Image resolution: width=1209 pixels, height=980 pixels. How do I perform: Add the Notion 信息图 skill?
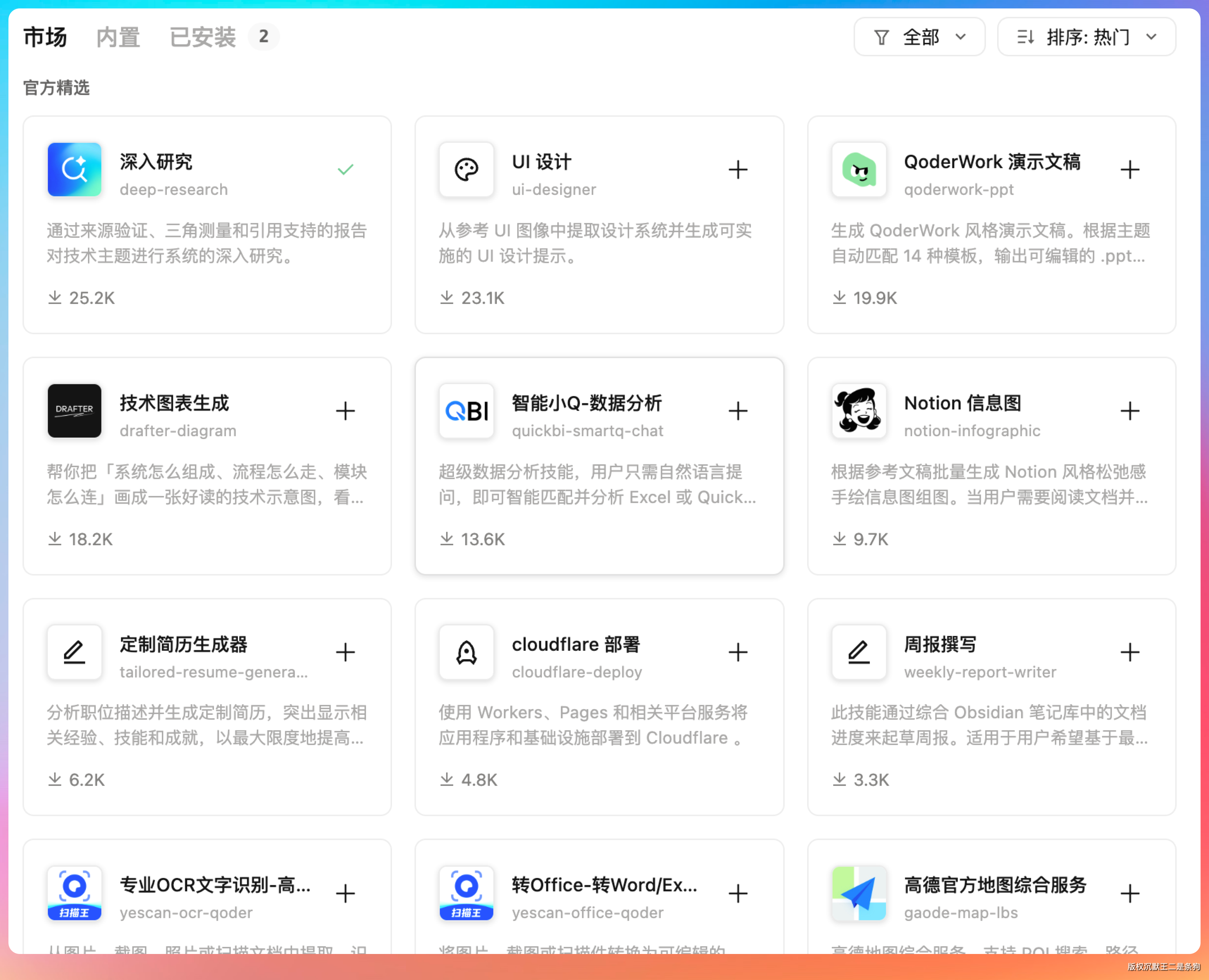point(1130,411)
